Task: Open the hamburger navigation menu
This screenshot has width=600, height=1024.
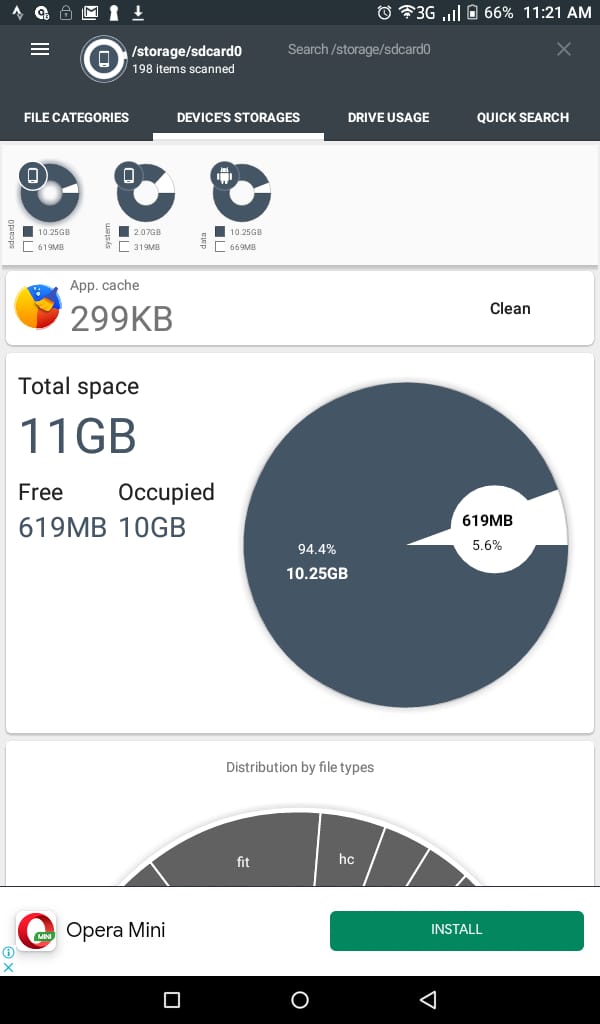Action: [x=40, y=49]
